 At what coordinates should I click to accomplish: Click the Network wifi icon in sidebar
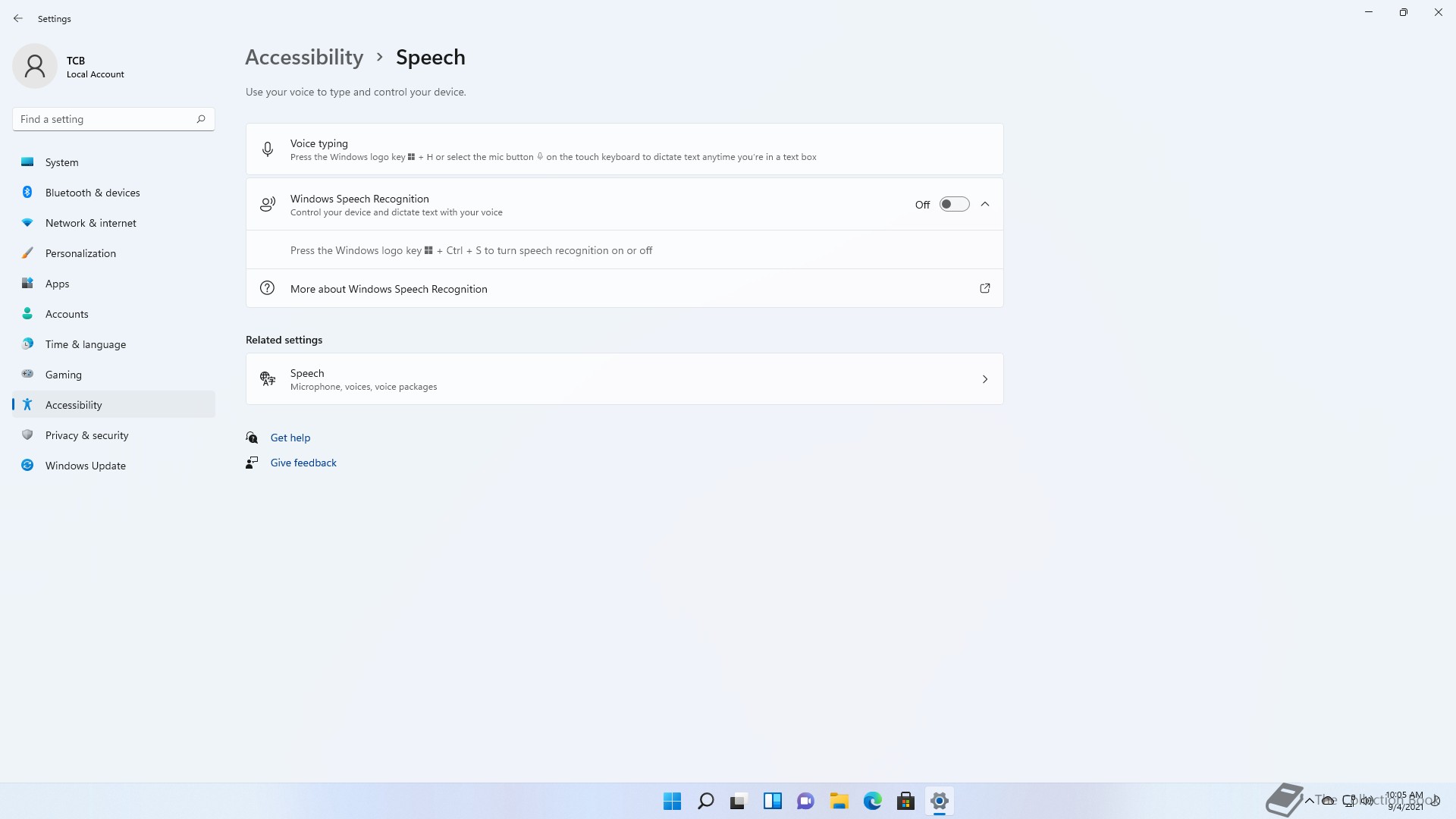point(27,223)
